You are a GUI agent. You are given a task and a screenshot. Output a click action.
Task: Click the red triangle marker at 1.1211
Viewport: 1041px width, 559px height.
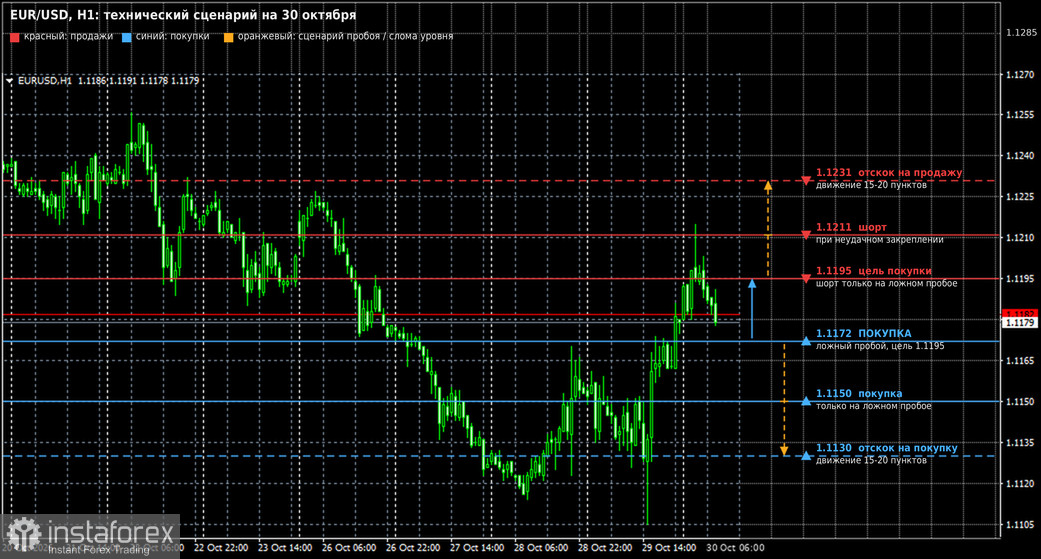click(x=806, y=235)
